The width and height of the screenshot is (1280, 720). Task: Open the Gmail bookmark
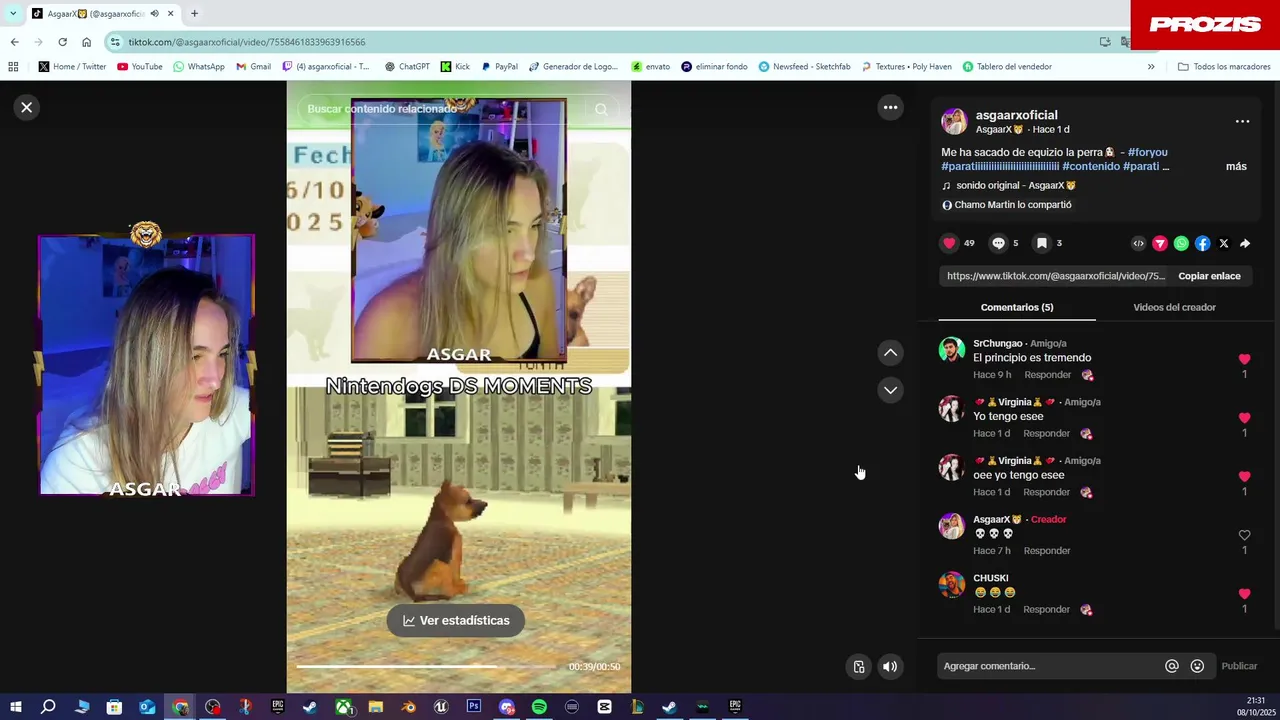click(x=254, y=67)
